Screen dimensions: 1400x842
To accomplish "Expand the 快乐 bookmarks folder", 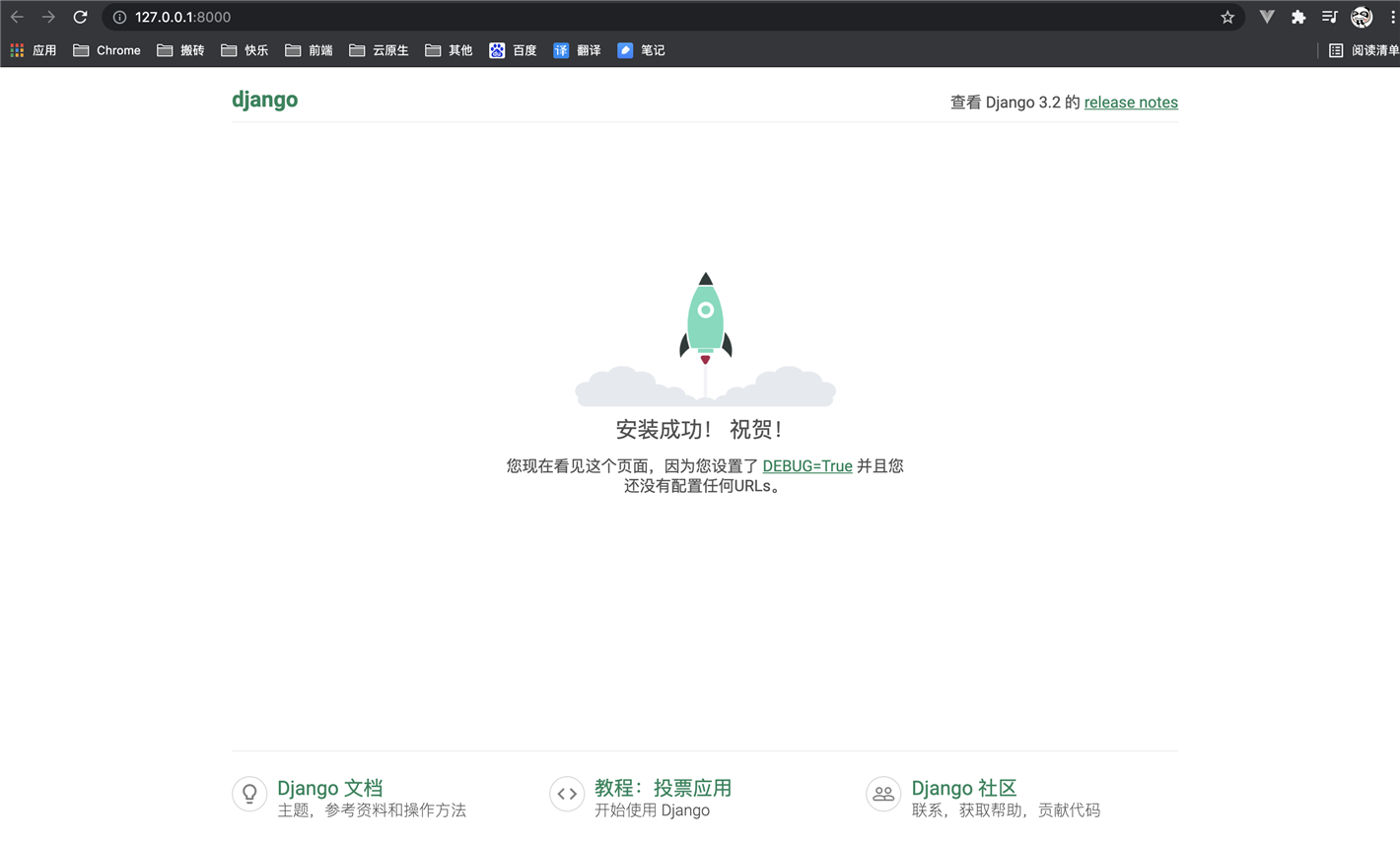I will click(x=245, y=50).
